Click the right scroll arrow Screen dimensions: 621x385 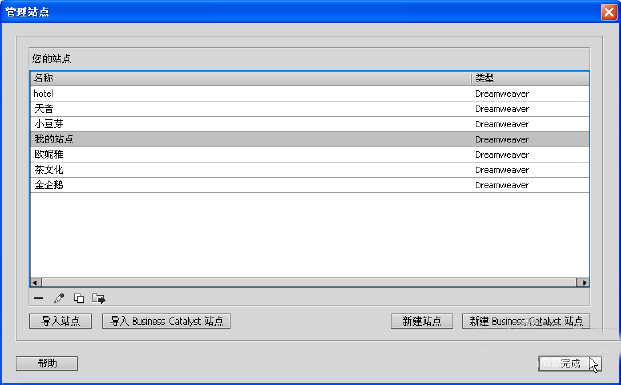583,282
